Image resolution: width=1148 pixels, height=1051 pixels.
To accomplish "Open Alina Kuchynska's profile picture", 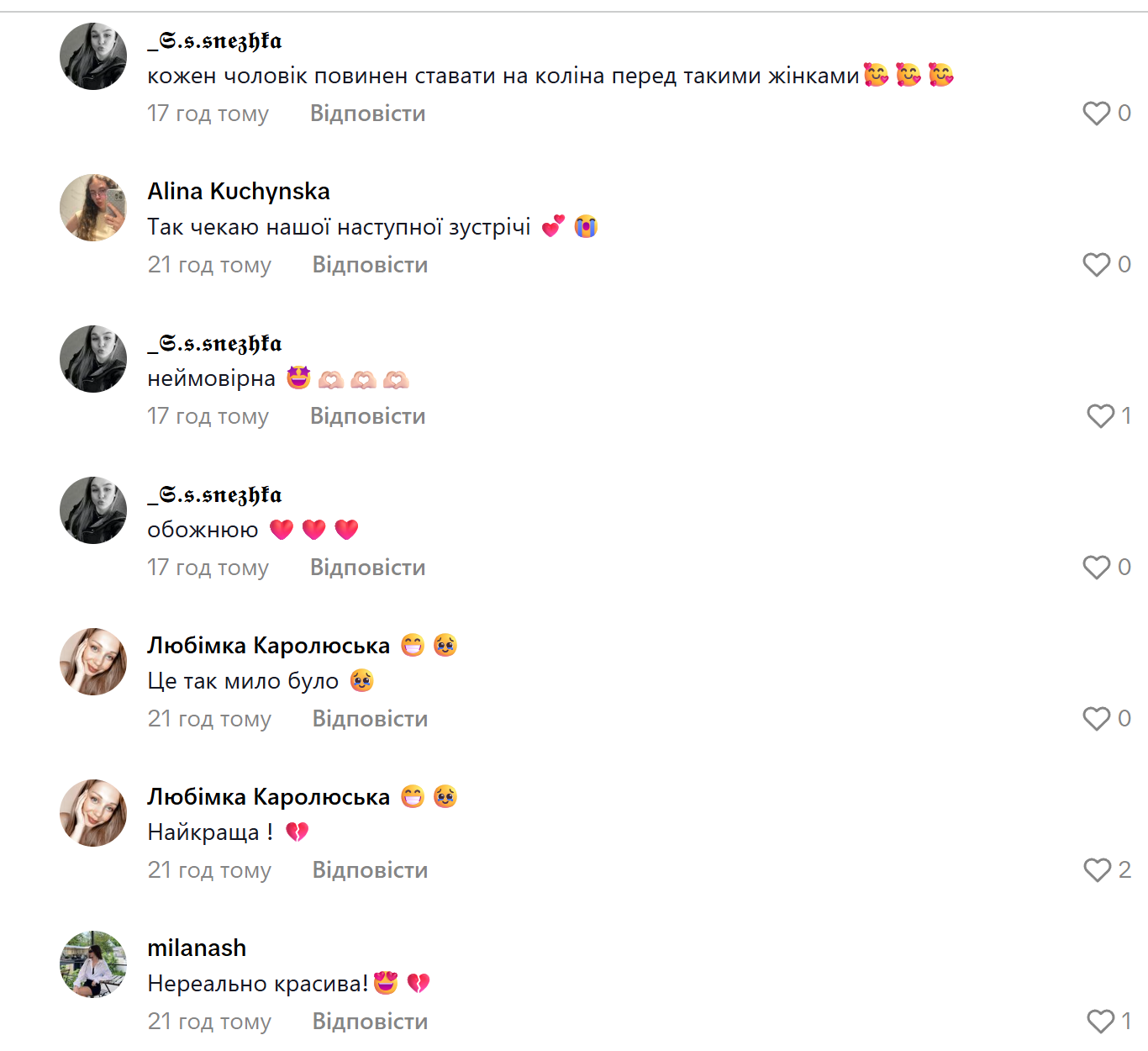I will click(x=93, y=208).
